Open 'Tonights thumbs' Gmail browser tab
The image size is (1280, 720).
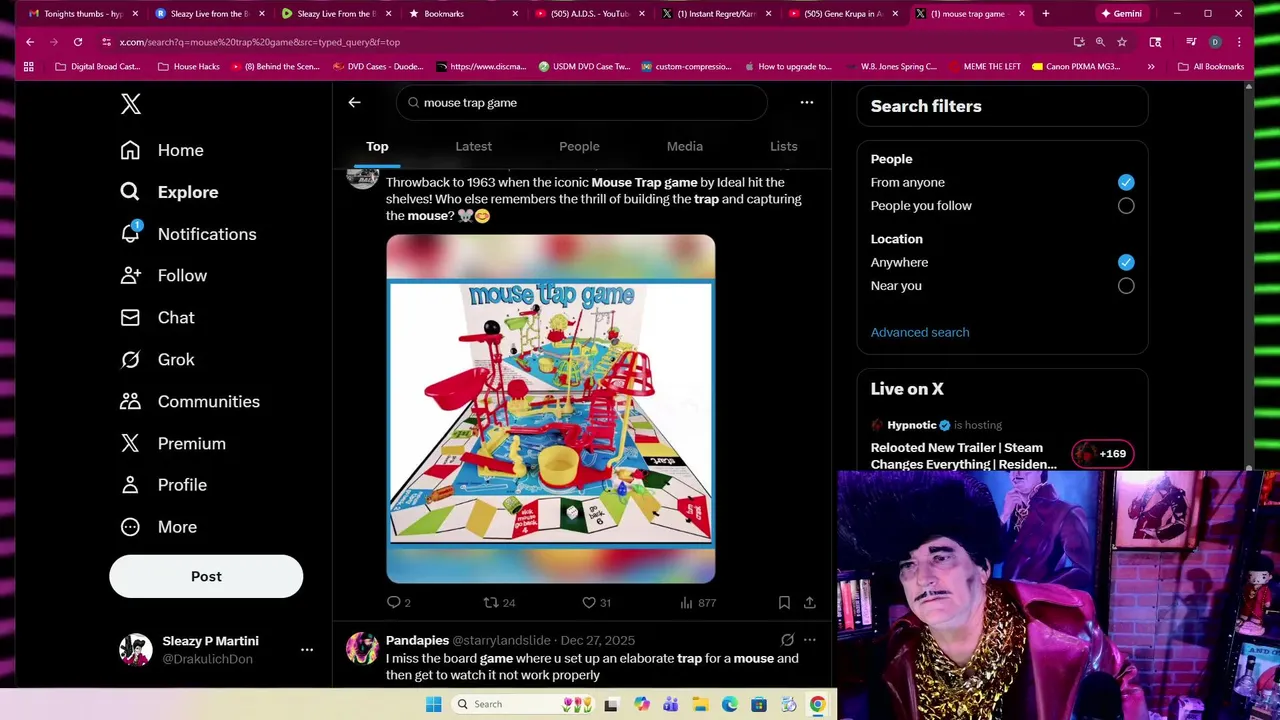point(83,14)
